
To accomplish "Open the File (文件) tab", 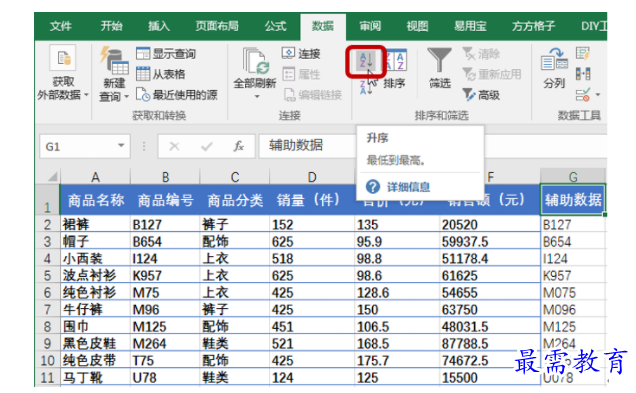I will [x=60, y=26].
